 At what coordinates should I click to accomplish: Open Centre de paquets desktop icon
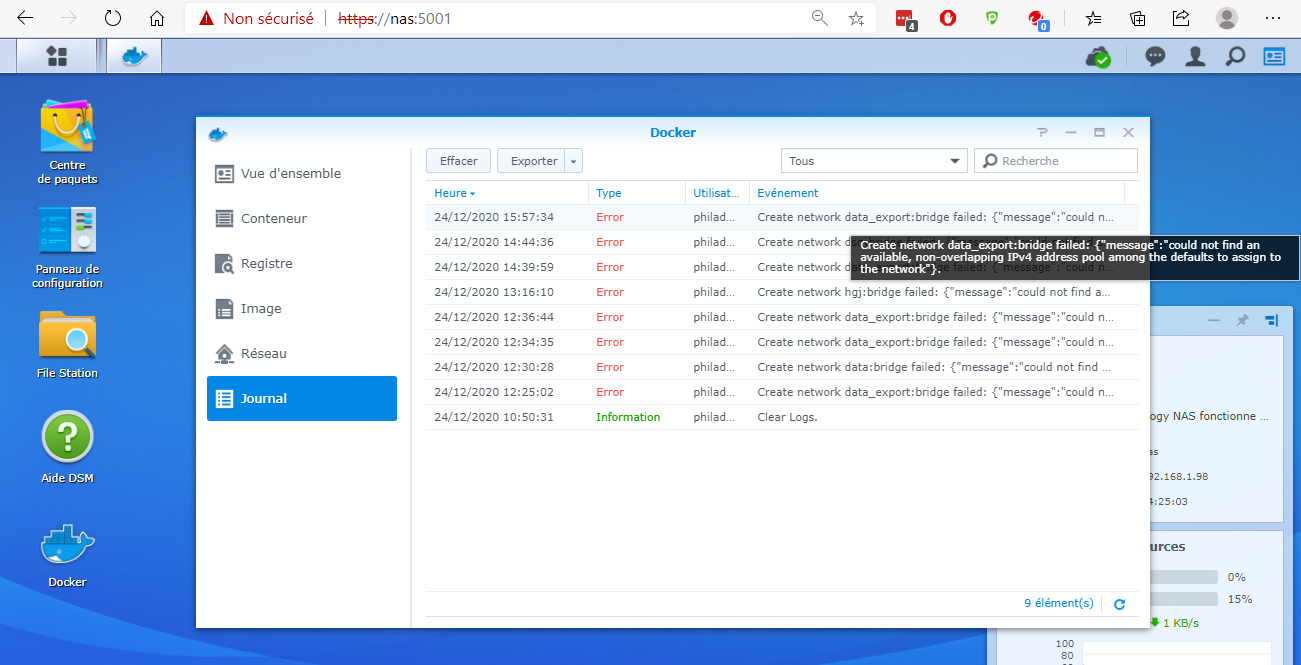coord(67,127)
